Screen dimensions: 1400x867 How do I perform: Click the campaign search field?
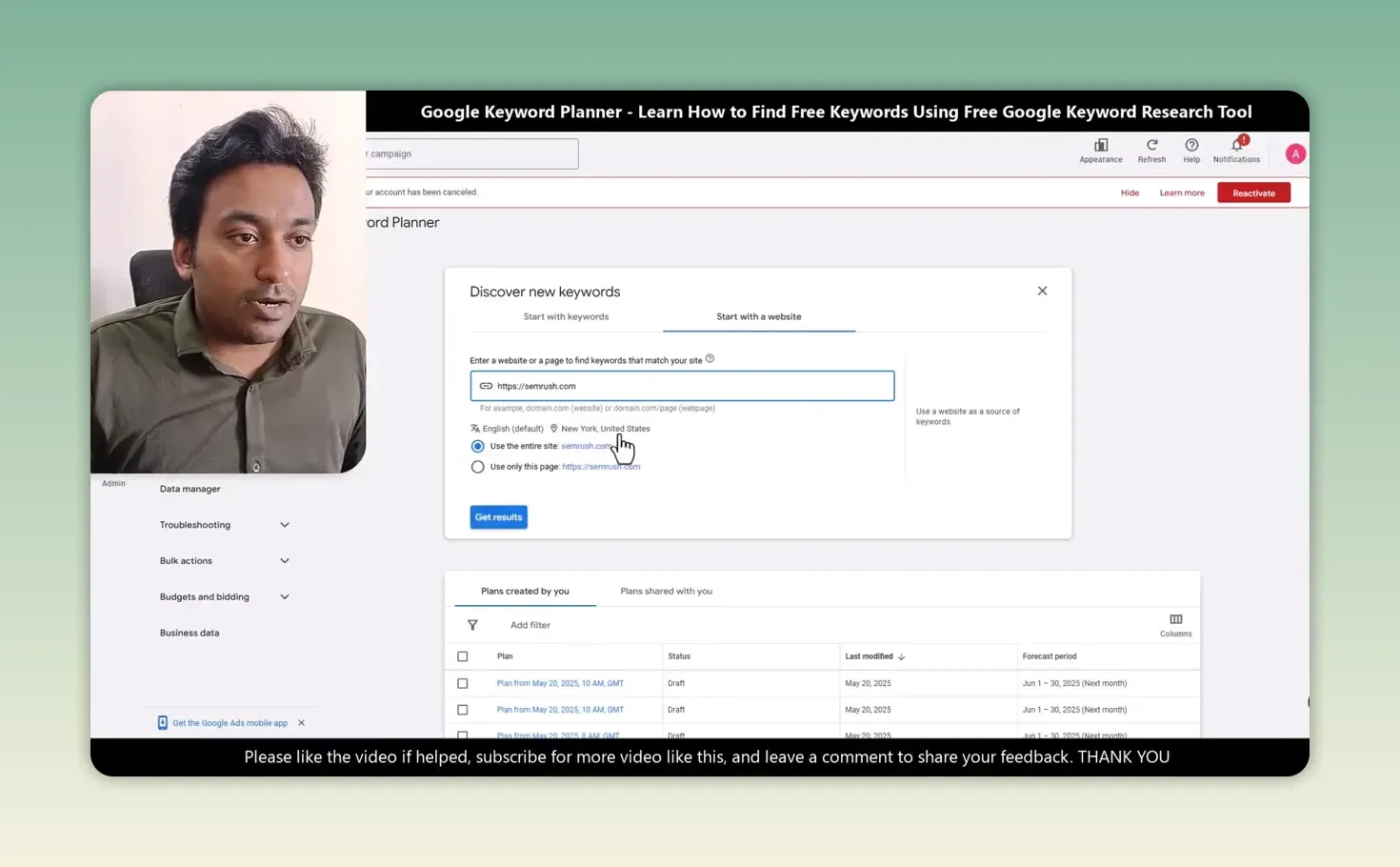[x=472, y=153]
